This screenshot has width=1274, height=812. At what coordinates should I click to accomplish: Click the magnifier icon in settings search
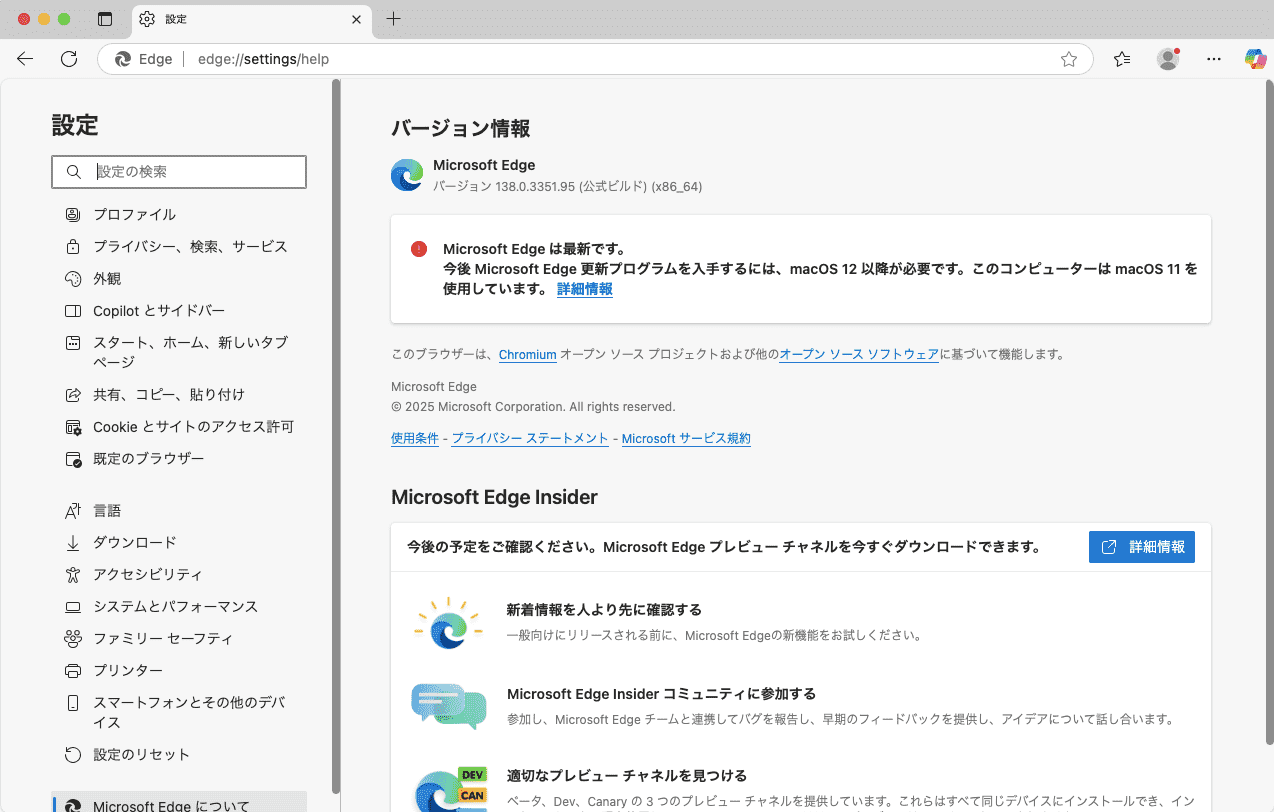(73, 172)
